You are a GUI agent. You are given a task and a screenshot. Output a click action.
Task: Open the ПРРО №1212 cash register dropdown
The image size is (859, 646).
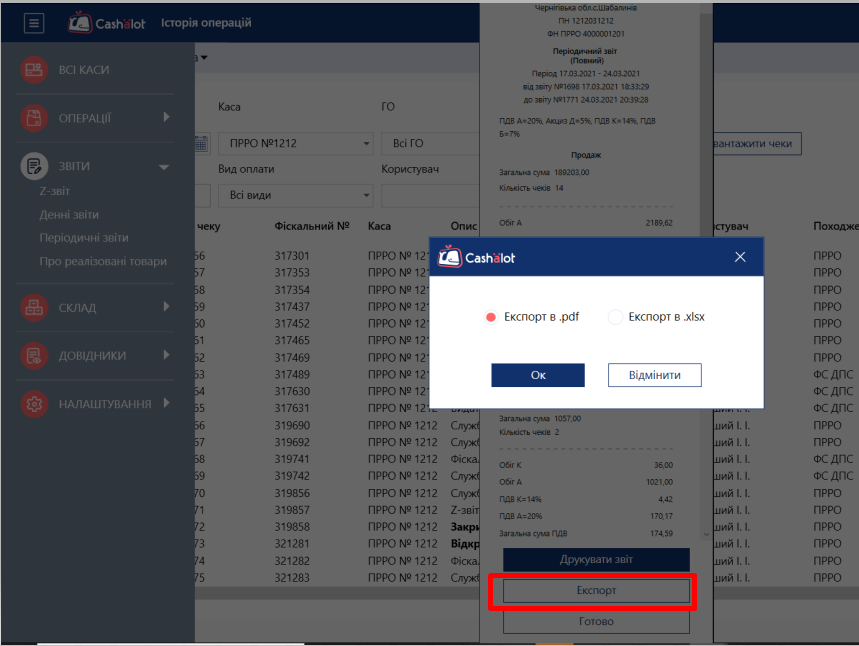[x=296, y=144]
